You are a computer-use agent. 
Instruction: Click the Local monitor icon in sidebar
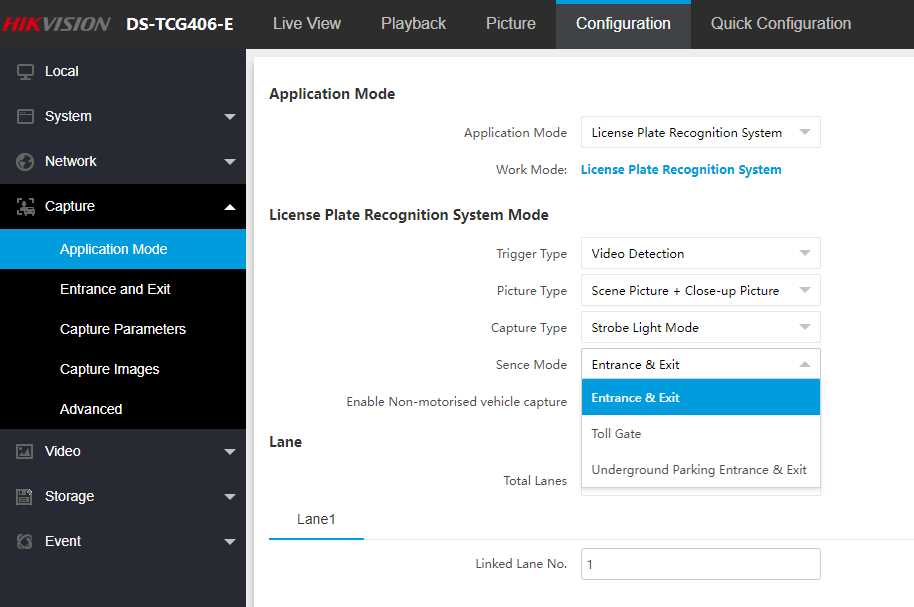click(25, 72)
